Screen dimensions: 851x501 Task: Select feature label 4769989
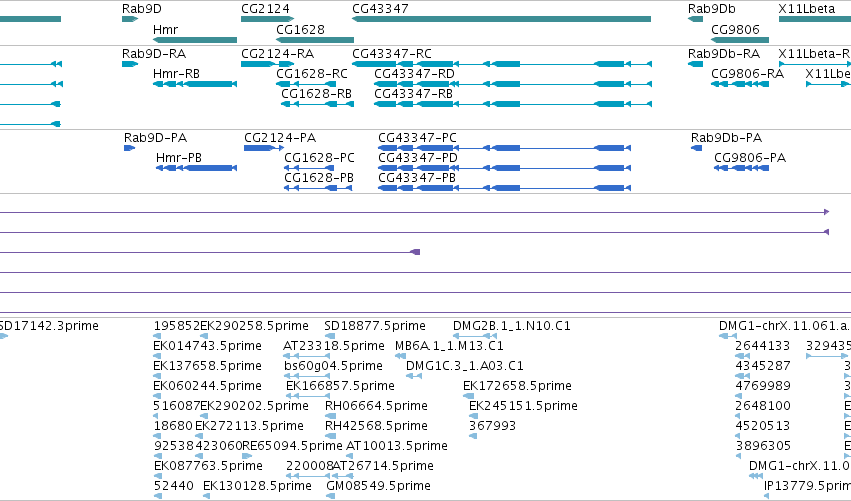763,386
